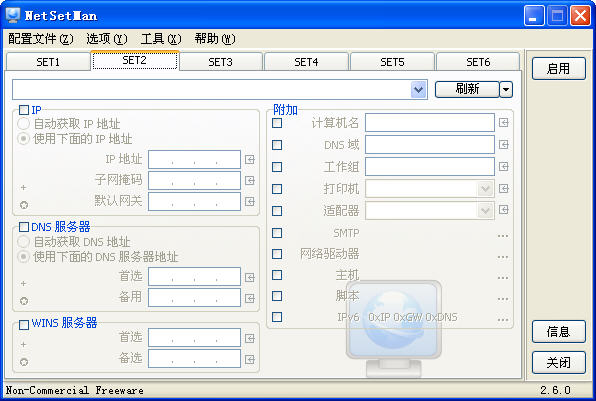Screen dimensions: 596x401
Task: Check the WINS 服务器 checkbox
Action: (x=24, y=325)
